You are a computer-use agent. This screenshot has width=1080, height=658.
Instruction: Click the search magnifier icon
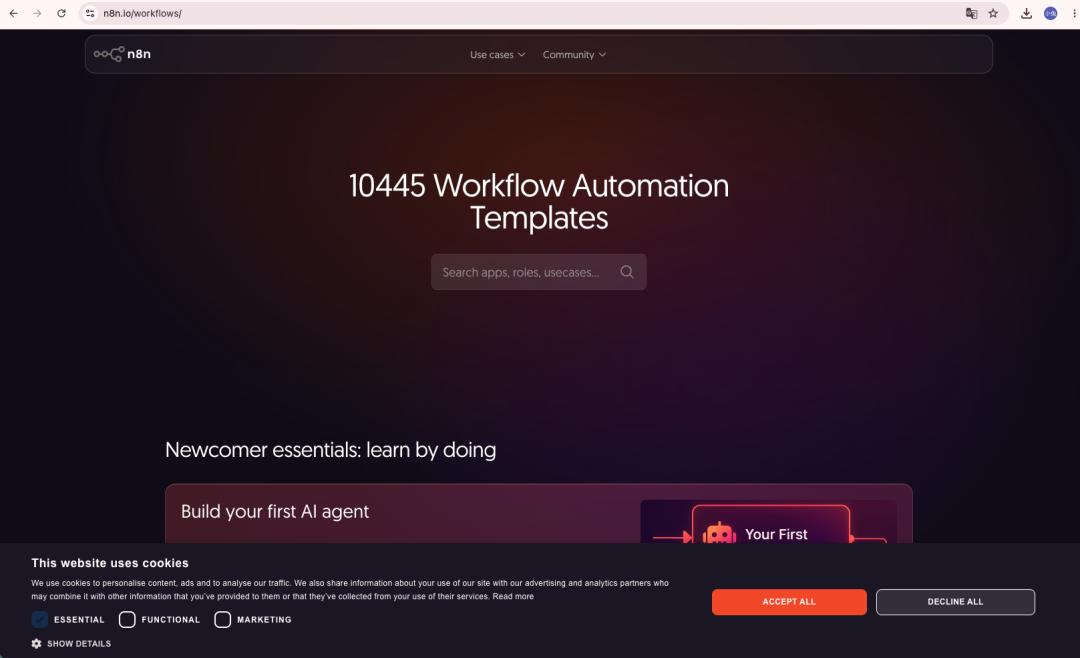tap(627, 271)
